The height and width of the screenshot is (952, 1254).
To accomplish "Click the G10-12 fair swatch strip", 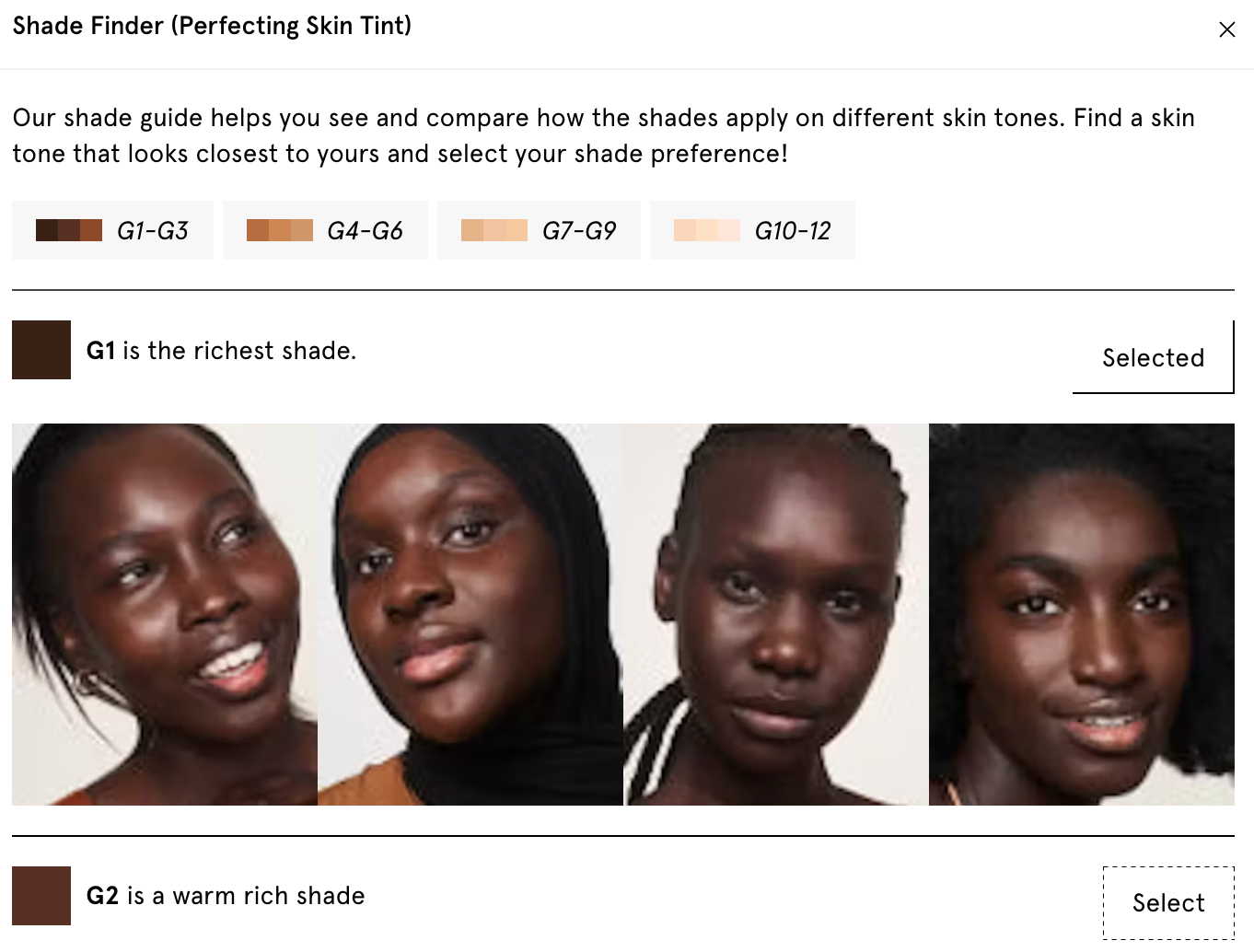I will [706, 230].
